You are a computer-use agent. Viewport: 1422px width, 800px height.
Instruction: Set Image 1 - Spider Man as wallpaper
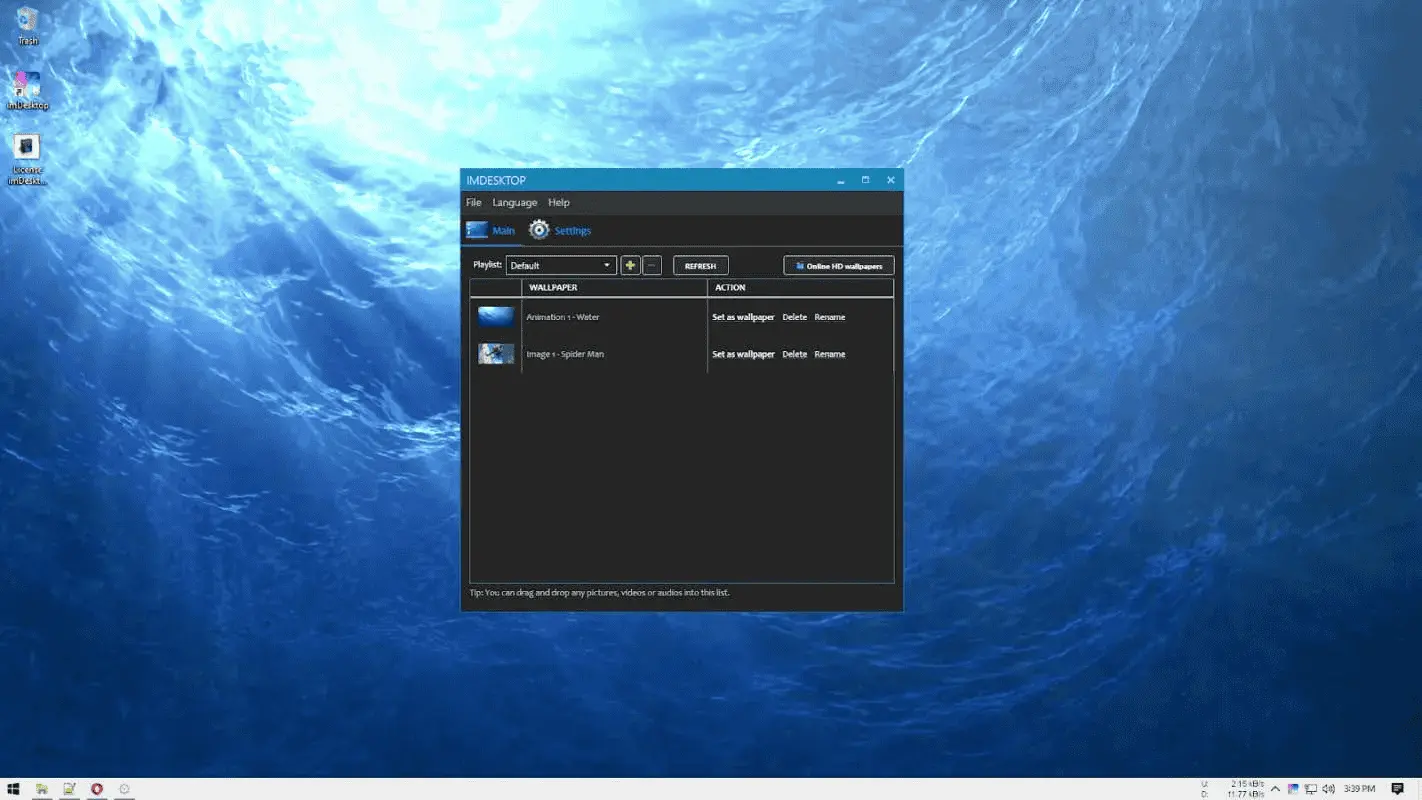[x=743, y=354]
